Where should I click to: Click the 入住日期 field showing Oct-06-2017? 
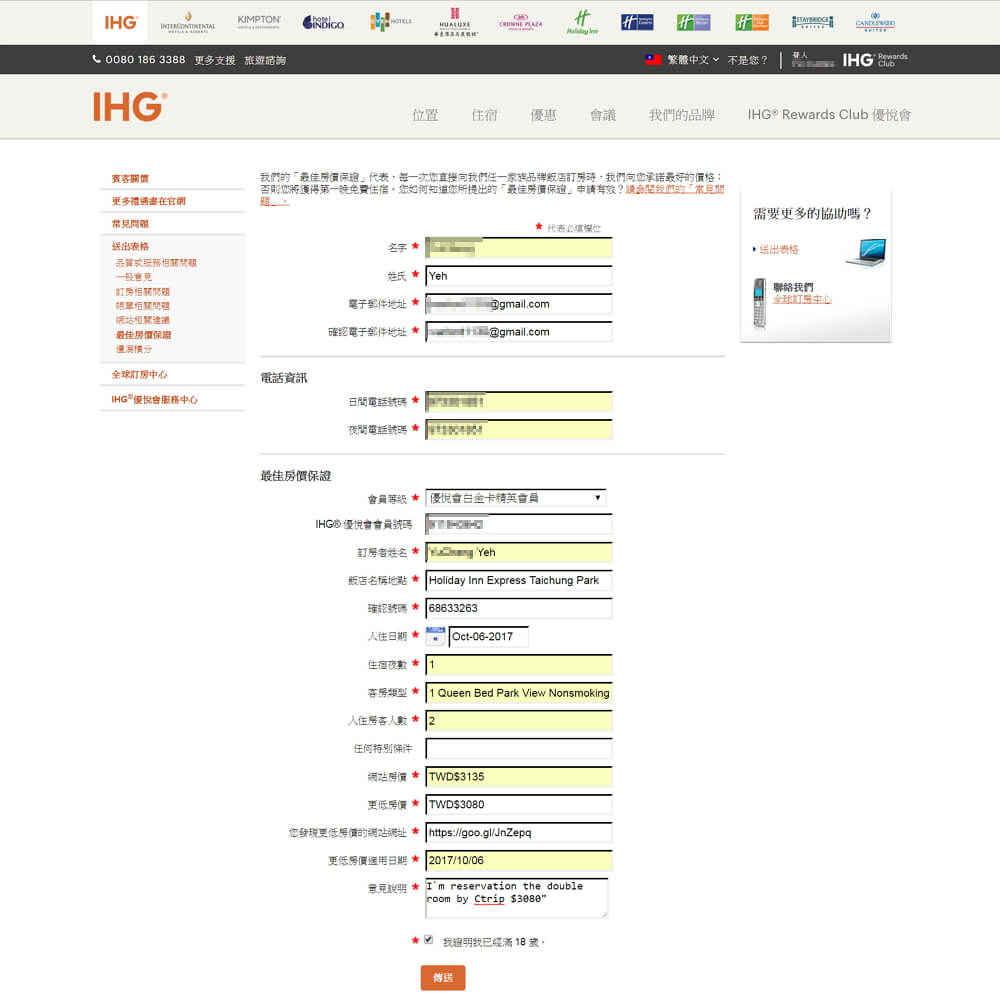489,636
